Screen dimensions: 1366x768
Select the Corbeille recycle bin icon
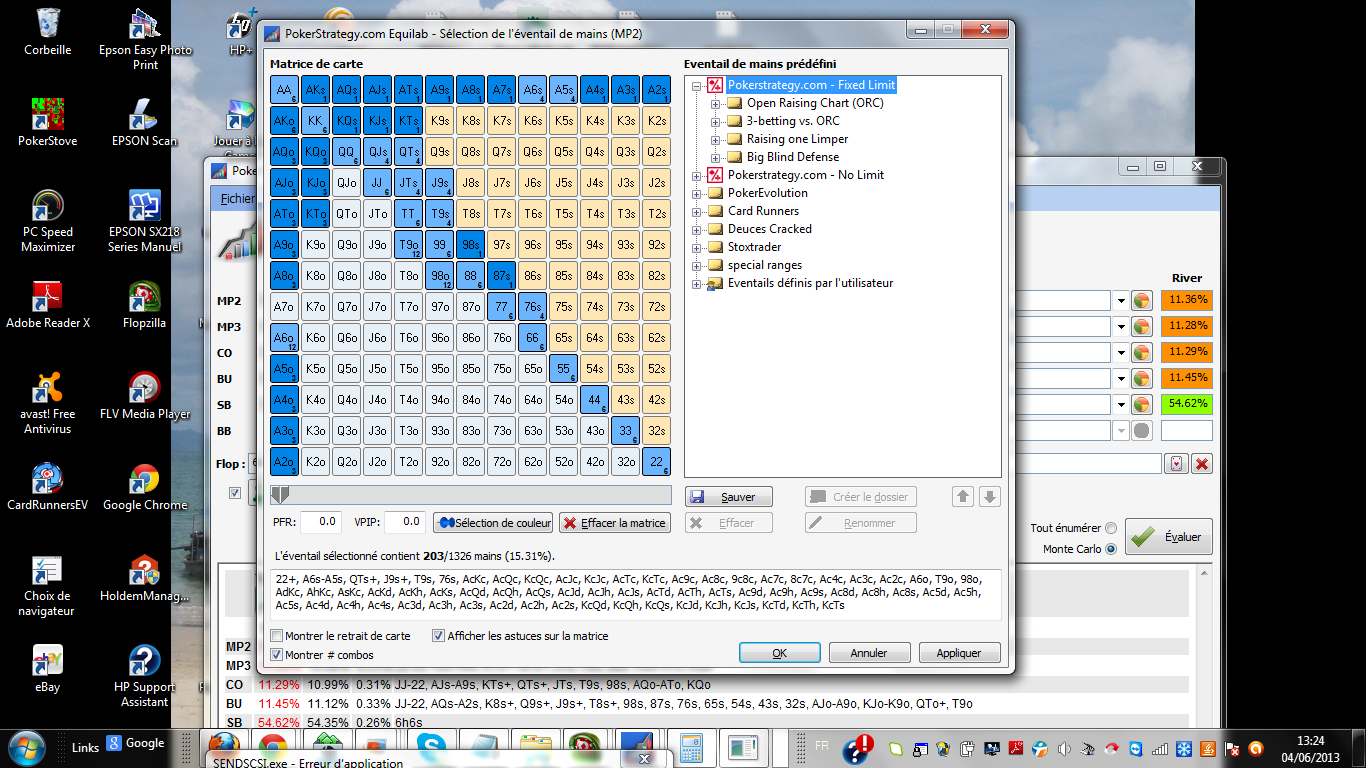(x=47, y=30)
